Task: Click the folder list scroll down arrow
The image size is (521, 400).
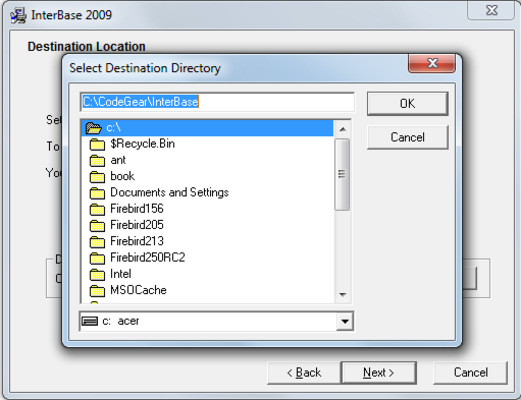Action: [343, 295]
